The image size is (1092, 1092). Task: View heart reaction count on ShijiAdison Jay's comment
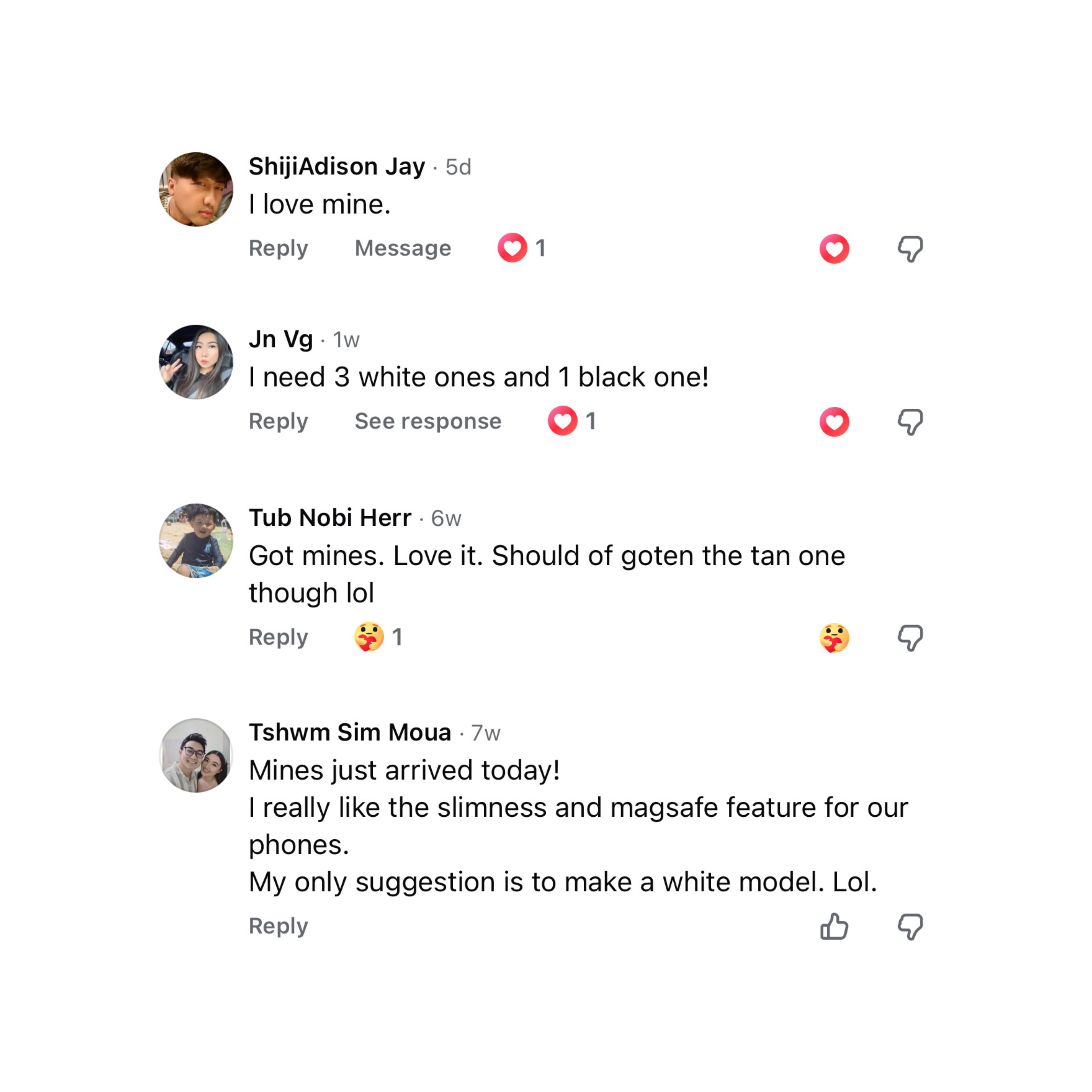point(522,248)
